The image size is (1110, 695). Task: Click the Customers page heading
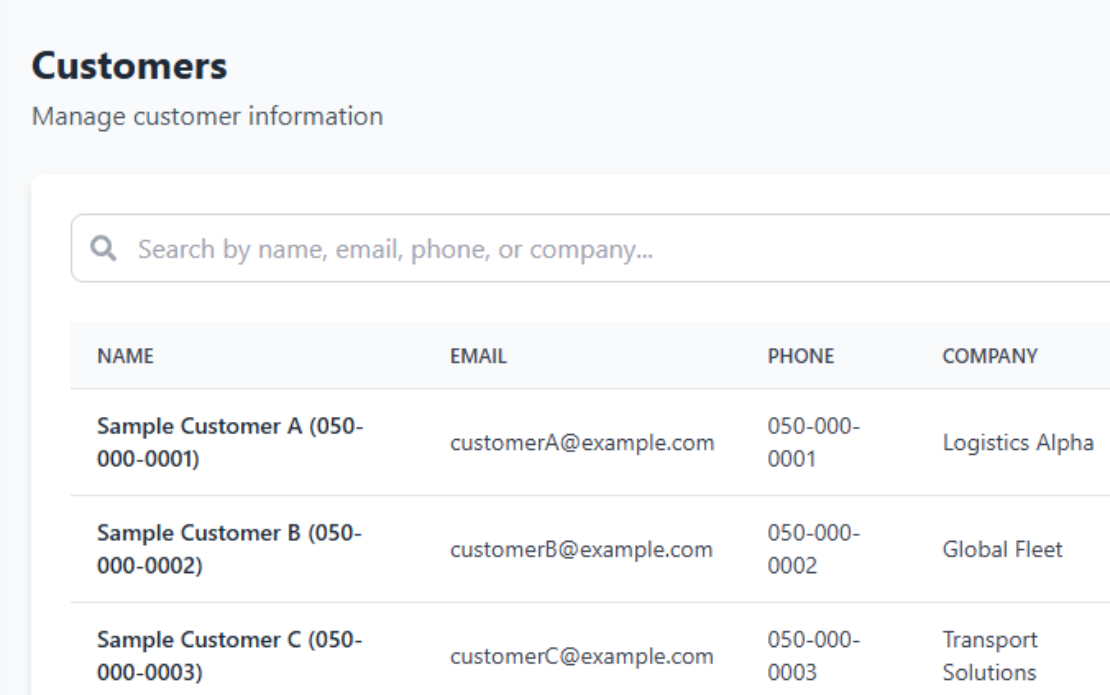point(130,66)
